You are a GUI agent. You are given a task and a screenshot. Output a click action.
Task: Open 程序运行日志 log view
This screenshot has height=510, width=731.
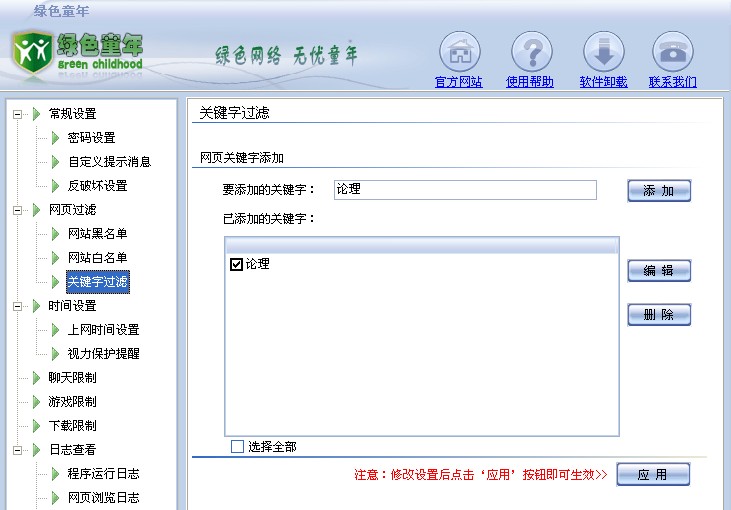[103, 474]
